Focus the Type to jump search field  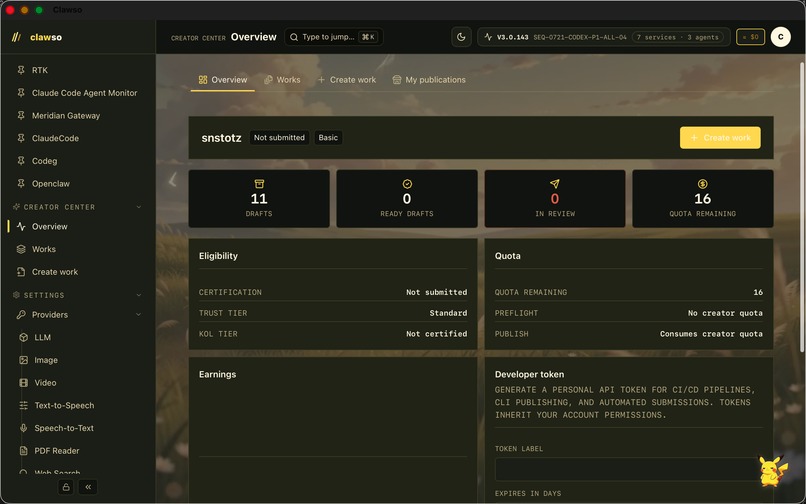334,37
